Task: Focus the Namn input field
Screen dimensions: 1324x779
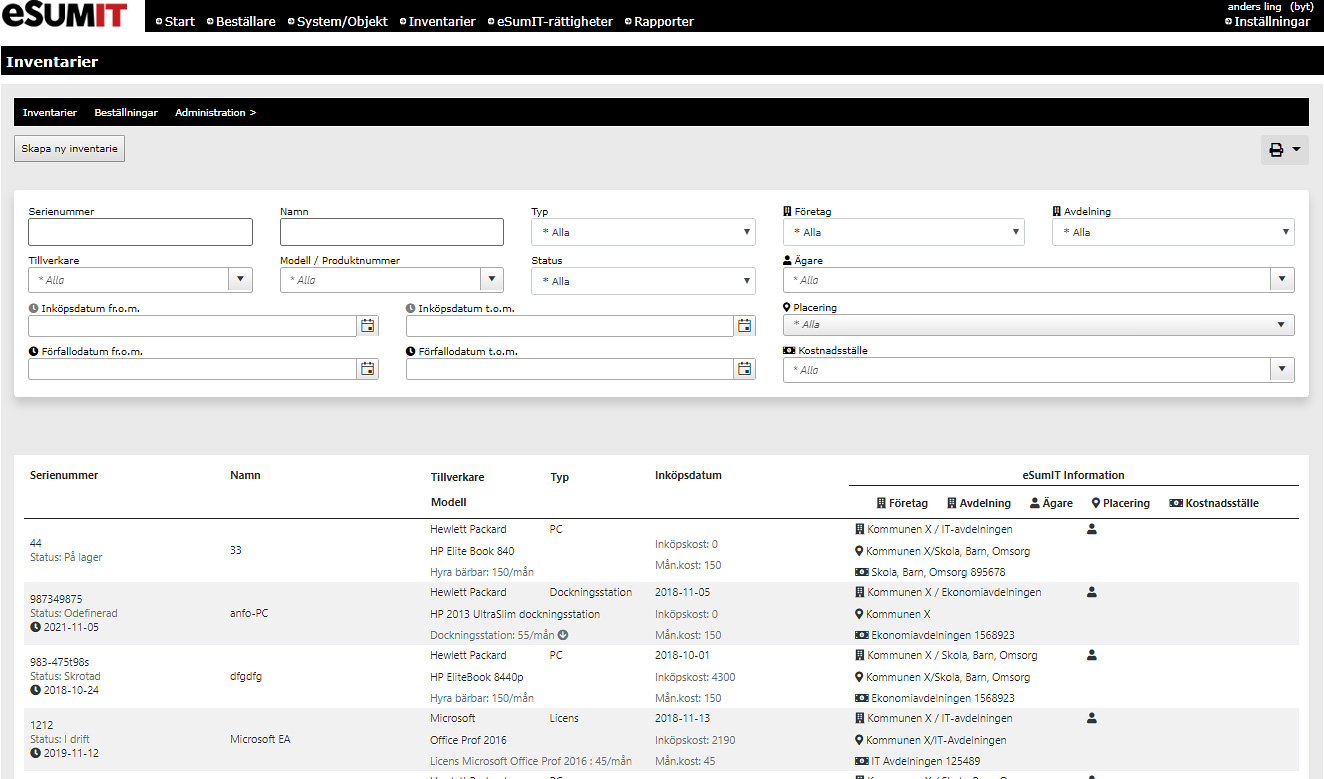Action: coord(392,232)
